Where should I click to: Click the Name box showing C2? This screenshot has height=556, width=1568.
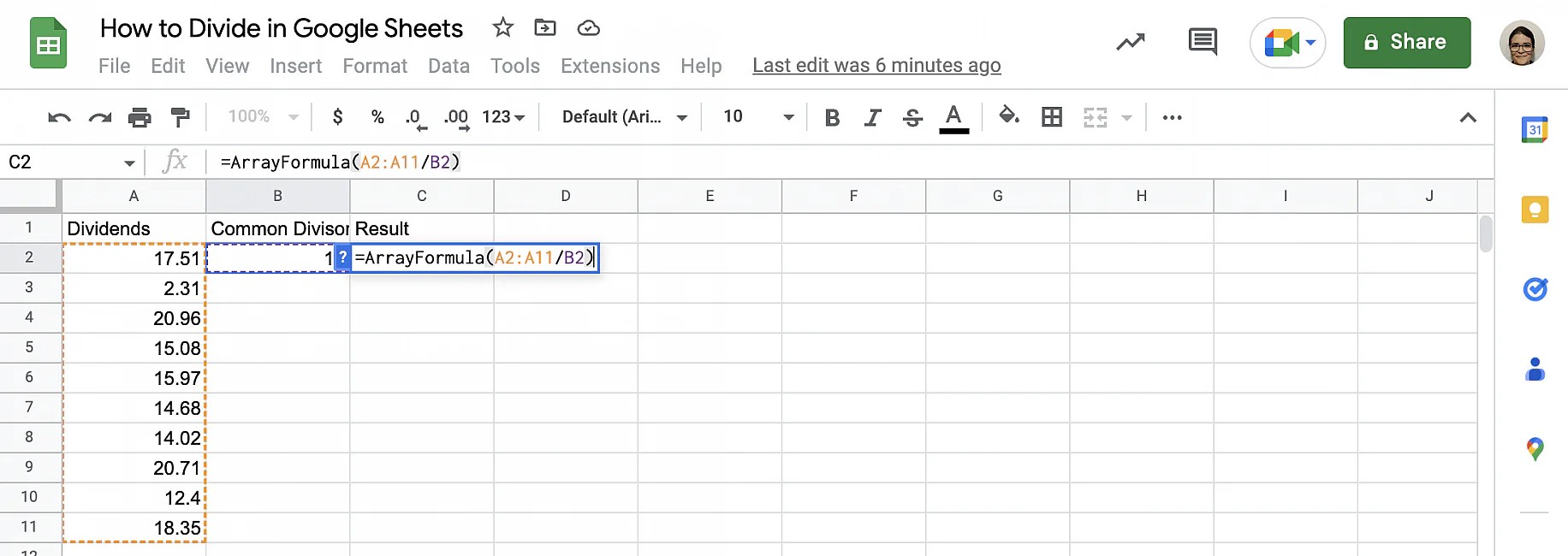[60, 162]
